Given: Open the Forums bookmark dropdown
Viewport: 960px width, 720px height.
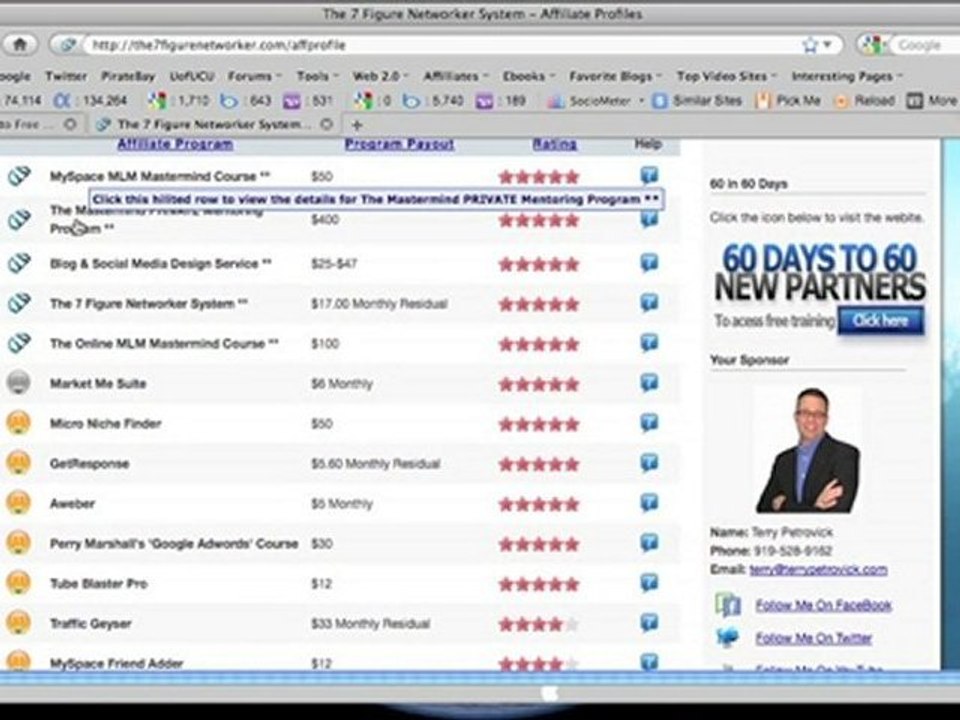Looking at the screenshot, I should click(254, 77).
